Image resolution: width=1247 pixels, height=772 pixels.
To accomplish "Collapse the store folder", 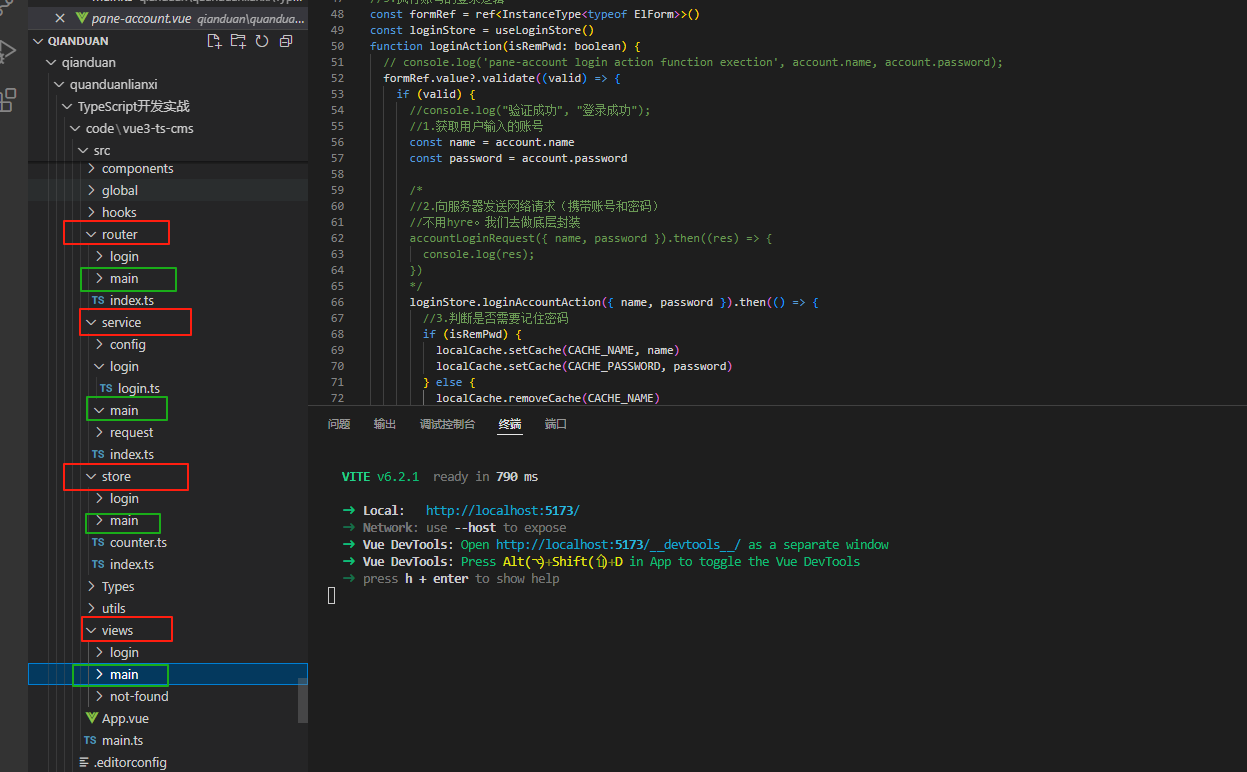I will pos(92,476).
